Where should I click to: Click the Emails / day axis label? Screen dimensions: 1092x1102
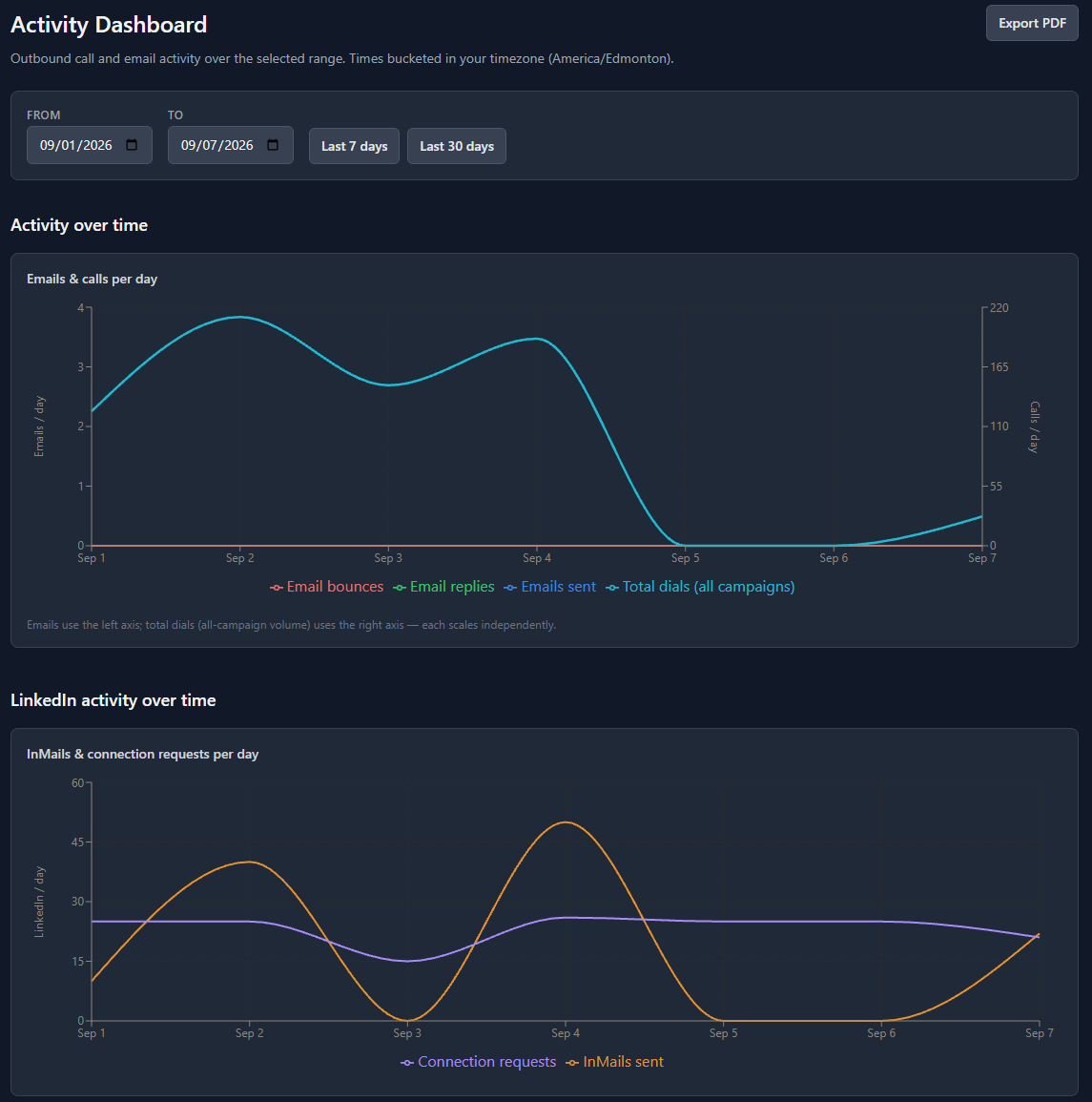coord(39,426)
